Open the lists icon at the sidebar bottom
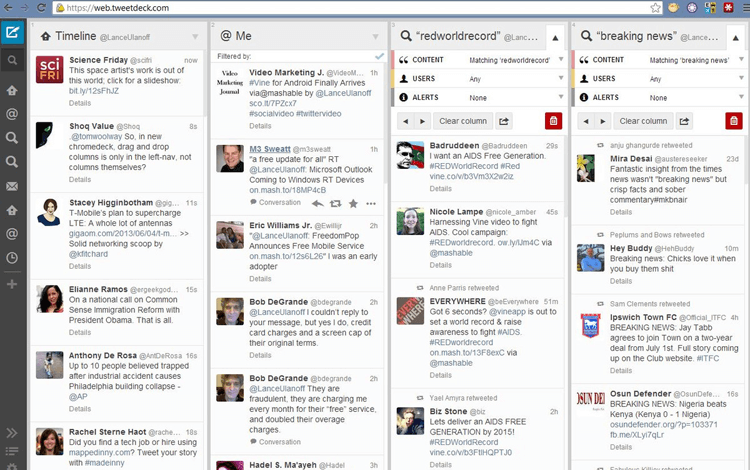The width and height of the screenshot is (750, 470). (x=12, y=451)
